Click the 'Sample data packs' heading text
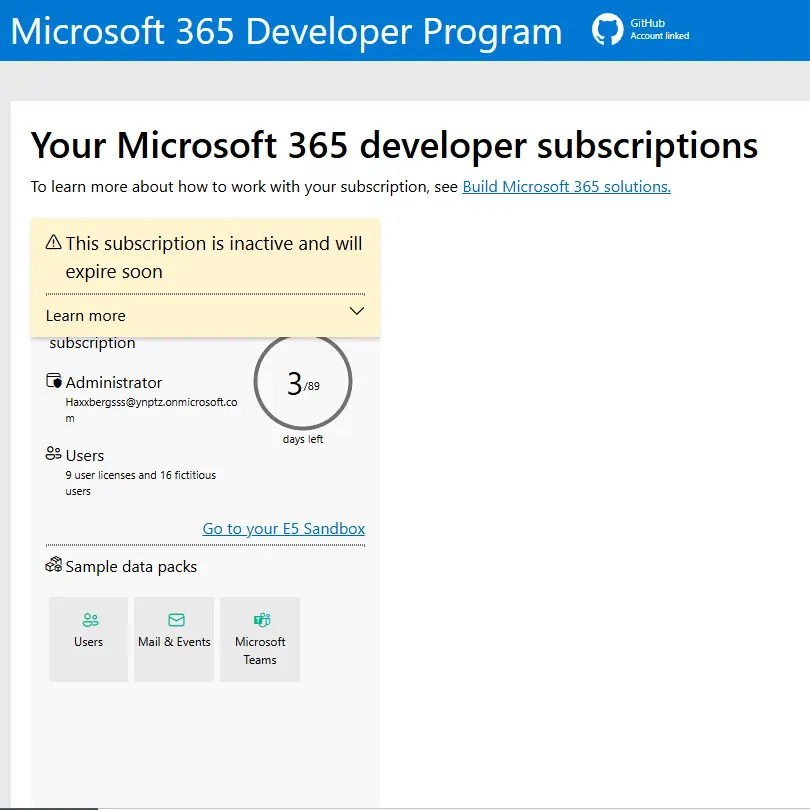 point(131,567)
